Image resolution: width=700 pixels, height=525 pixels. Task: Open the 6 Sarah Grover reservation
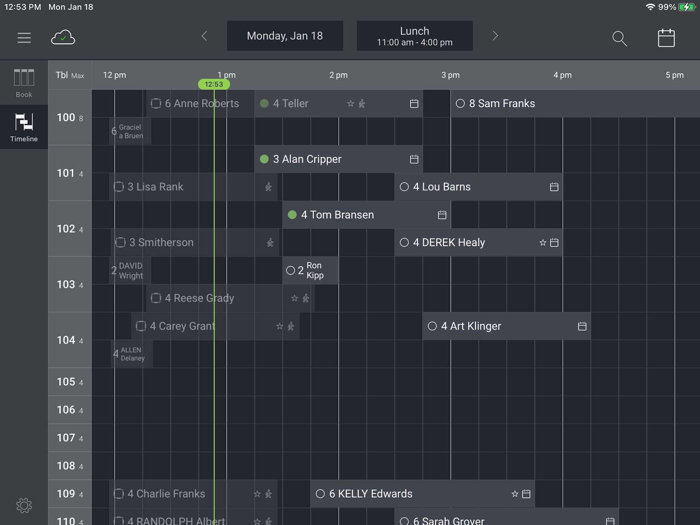[x=507, y=517]
